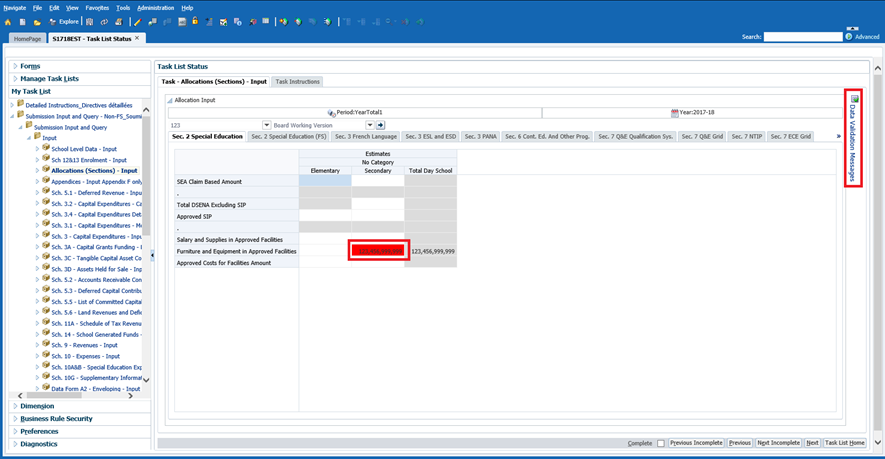Expand the Dimension panel
885x459 pixels.
pos(37,406)
